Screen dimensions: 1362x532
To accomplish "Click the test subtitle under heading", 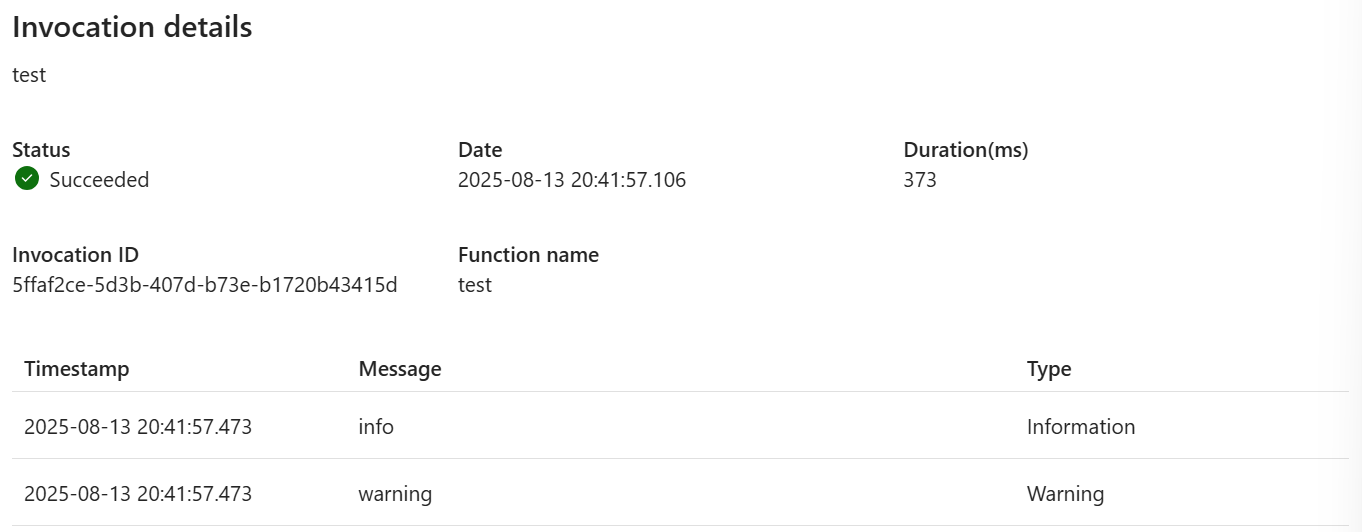I will point(29,75).
